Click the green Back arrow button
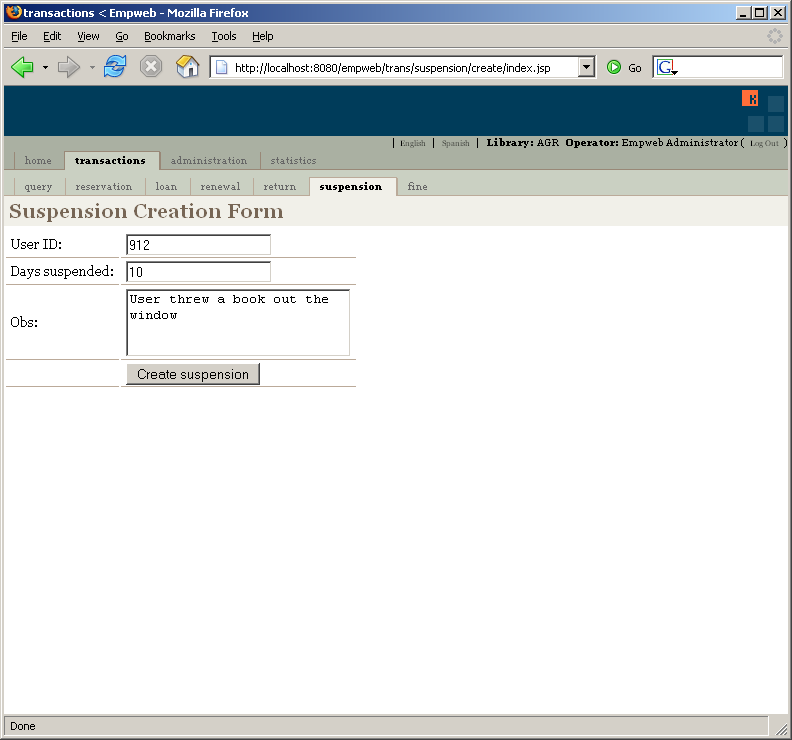The width and height of the screenshot is (792, 740). tap(22, 67)
